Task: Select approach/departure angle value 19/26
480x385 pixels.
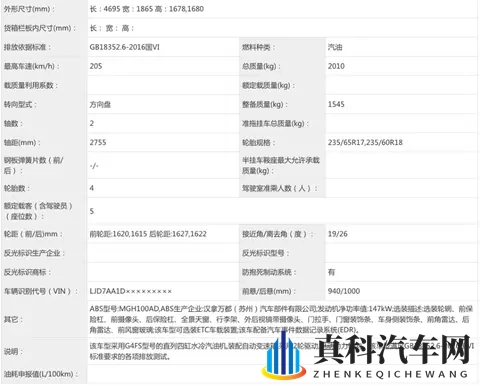Action: pos(337,234)
